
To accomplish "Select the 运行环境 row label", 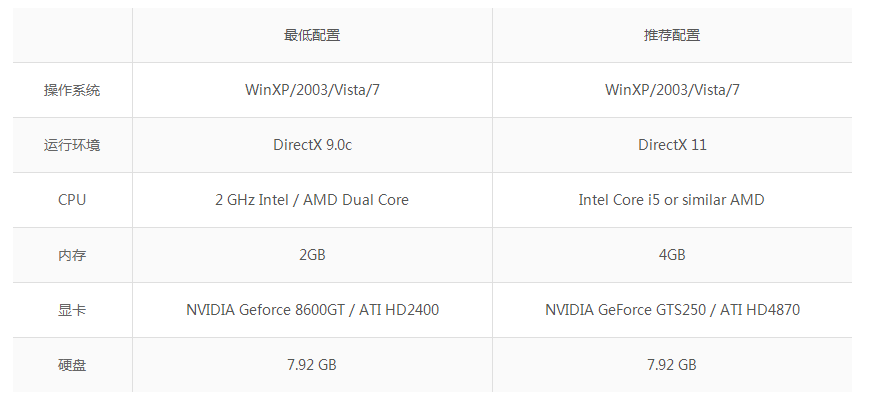I will point(72,145).
